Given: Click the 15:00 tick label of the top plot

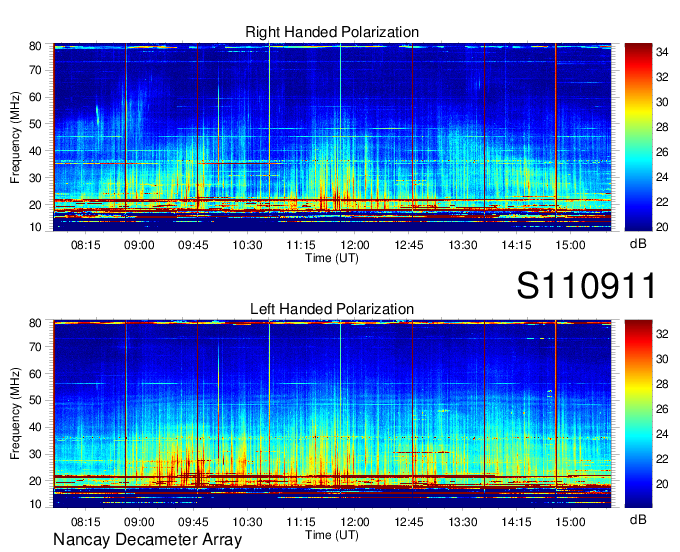Looking at the screenshot, I should [x=570, y=245].
